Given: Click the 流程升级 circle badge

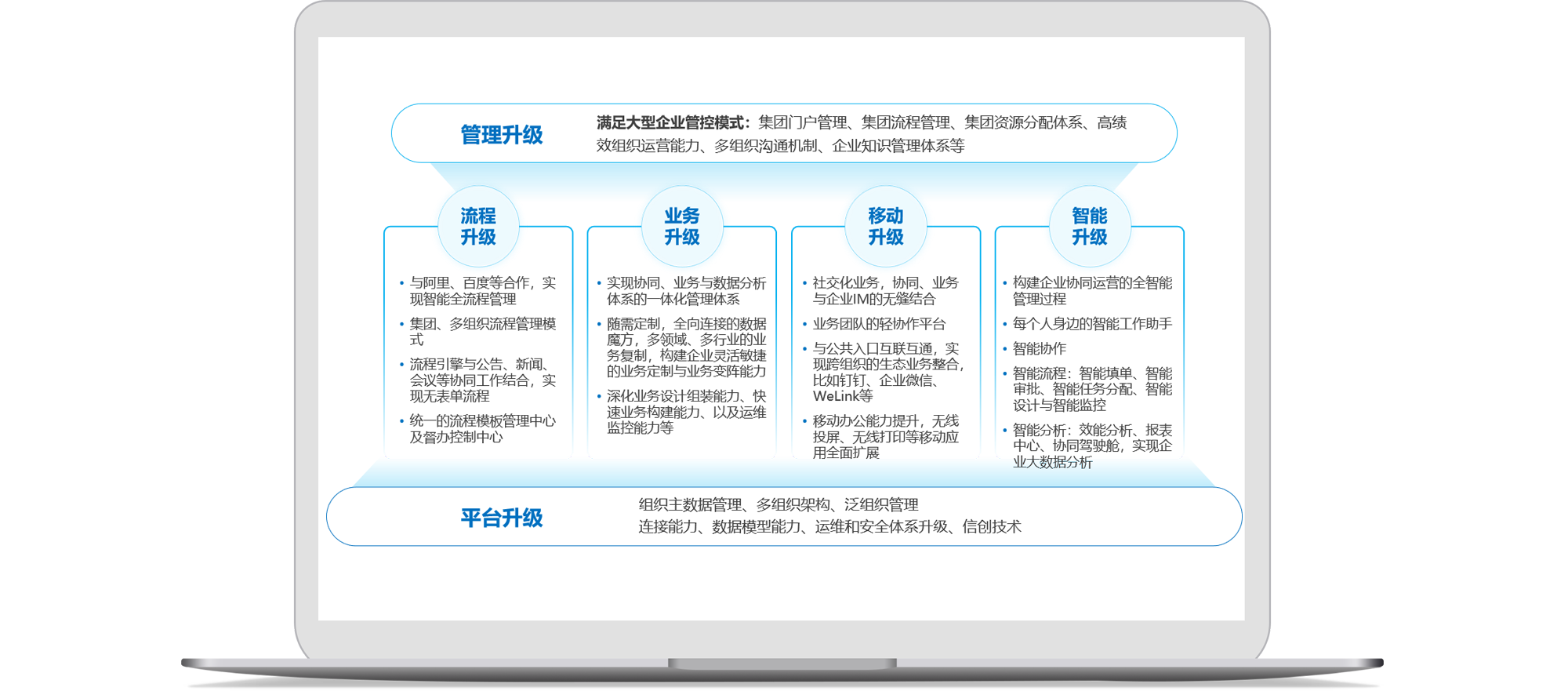Looking at the screenshot, I should [478, 227].
